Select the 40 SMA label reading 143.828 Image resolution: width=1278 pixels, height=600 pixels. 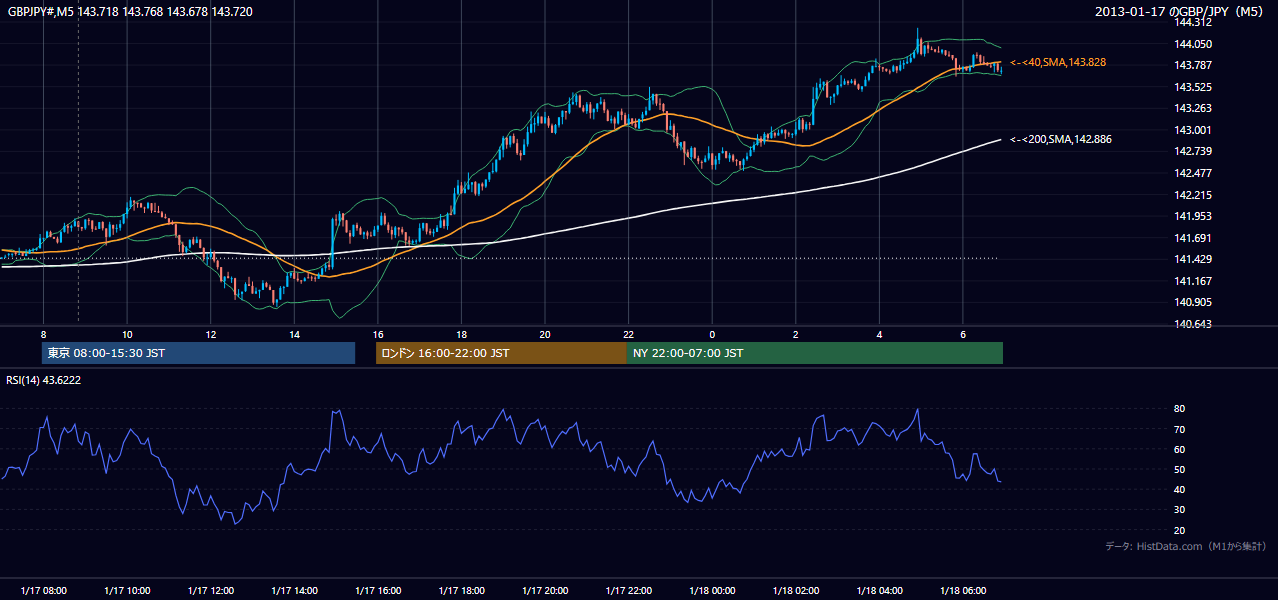(x=1058, y=62)
